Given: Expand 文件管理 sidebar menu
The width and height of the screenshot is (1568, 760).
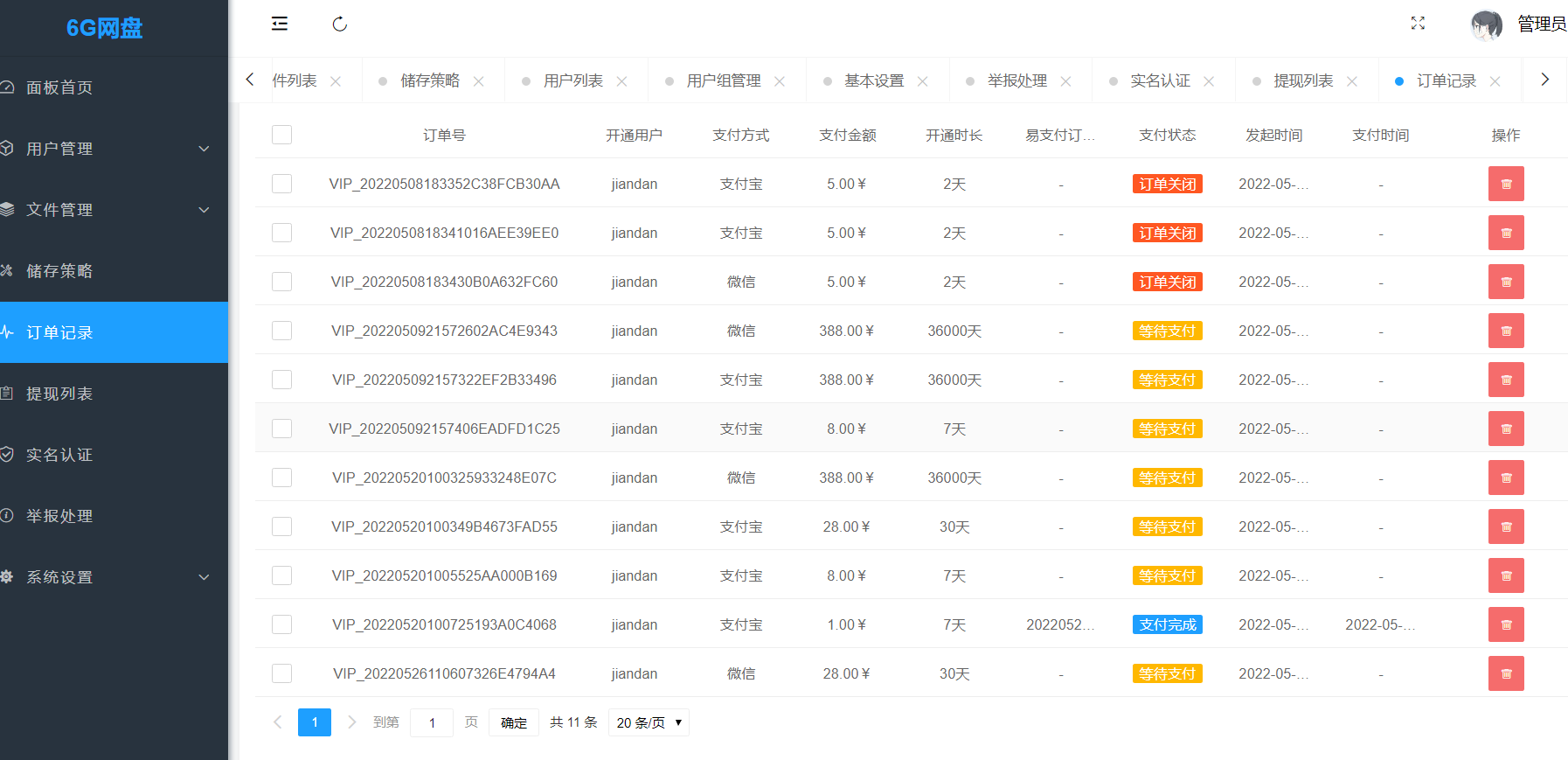Looking at the screenshot, I should click(x=114, y=210).
